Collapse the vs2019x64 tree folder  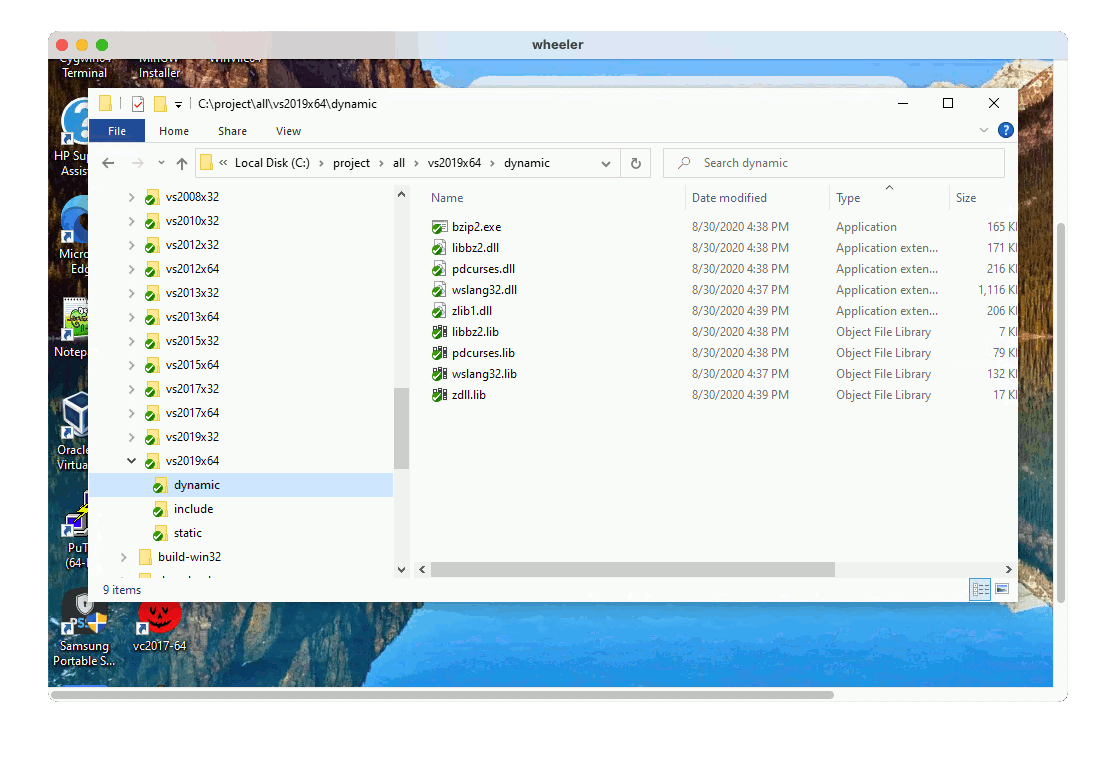click(x=131, y=461)
